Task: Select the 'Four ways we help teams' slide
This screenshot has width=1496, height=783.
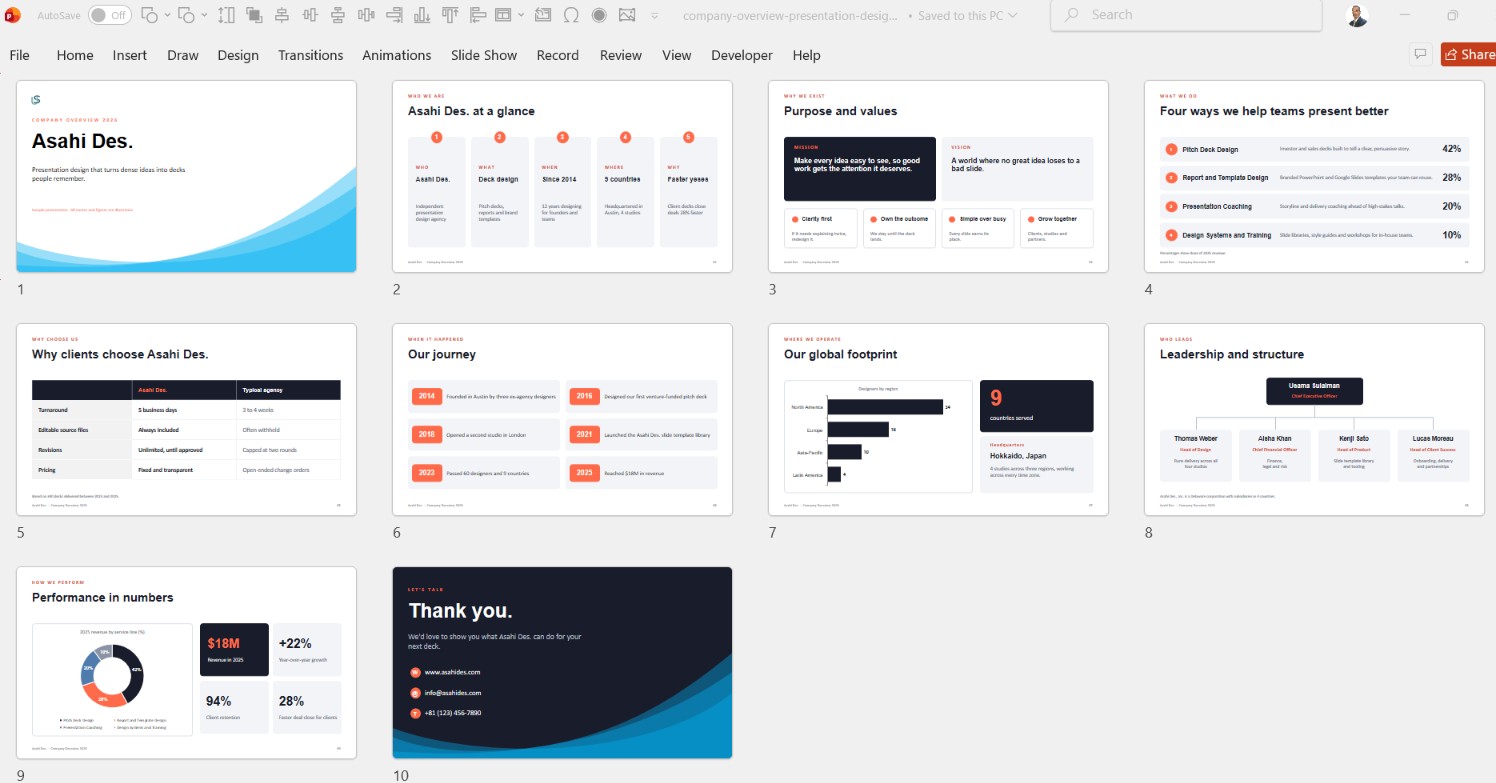Action: 1314,176
